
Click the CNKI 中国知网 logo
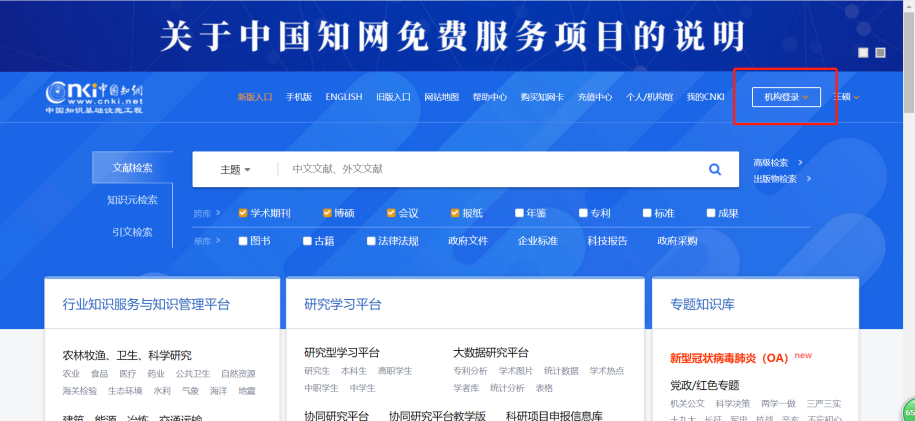95,98
